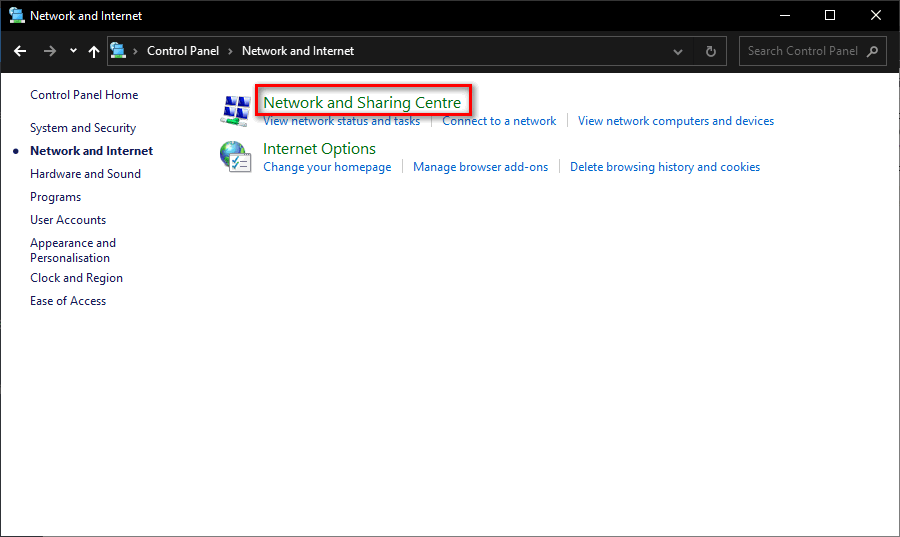Click the Control Panel breadcrumb
The width and height of the screenshot is (900, 537).
tap(183, 51)
